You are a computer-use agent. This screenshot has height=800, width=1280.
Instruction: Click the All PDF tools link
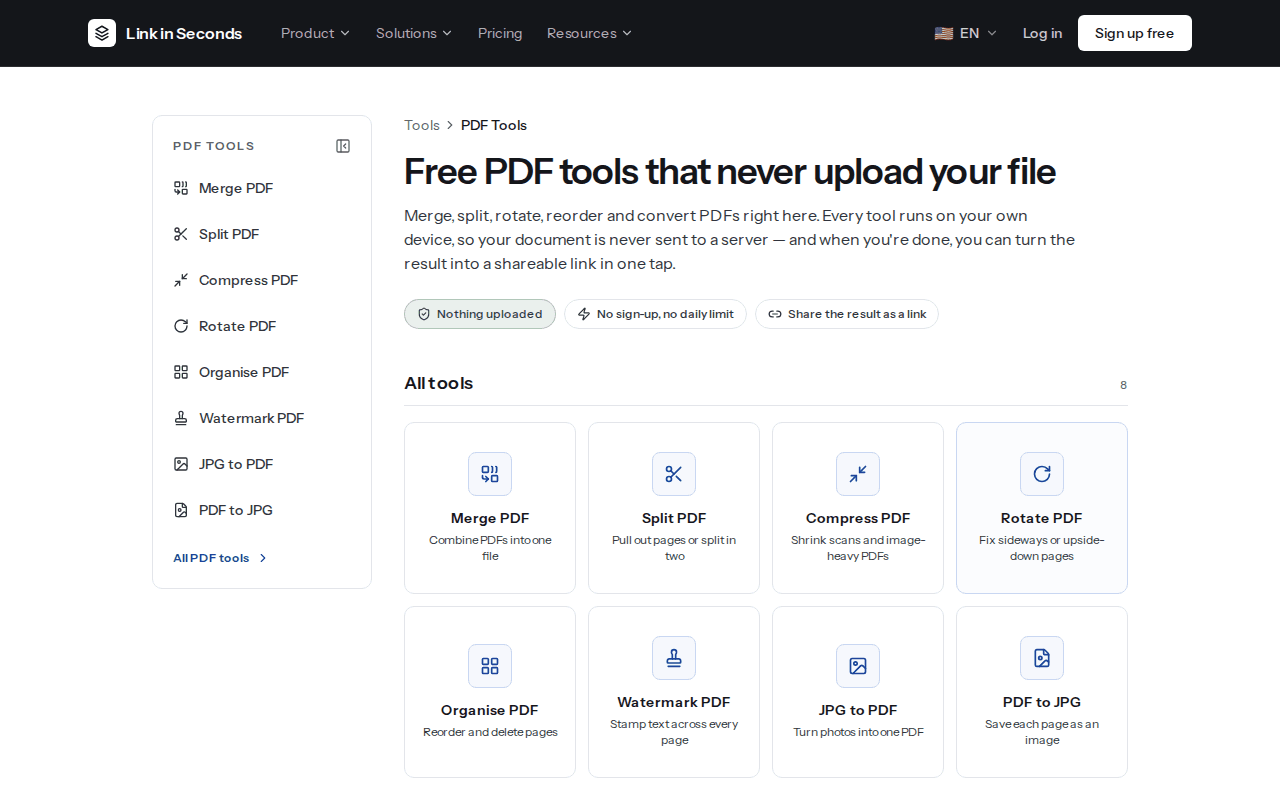[220, 558]
